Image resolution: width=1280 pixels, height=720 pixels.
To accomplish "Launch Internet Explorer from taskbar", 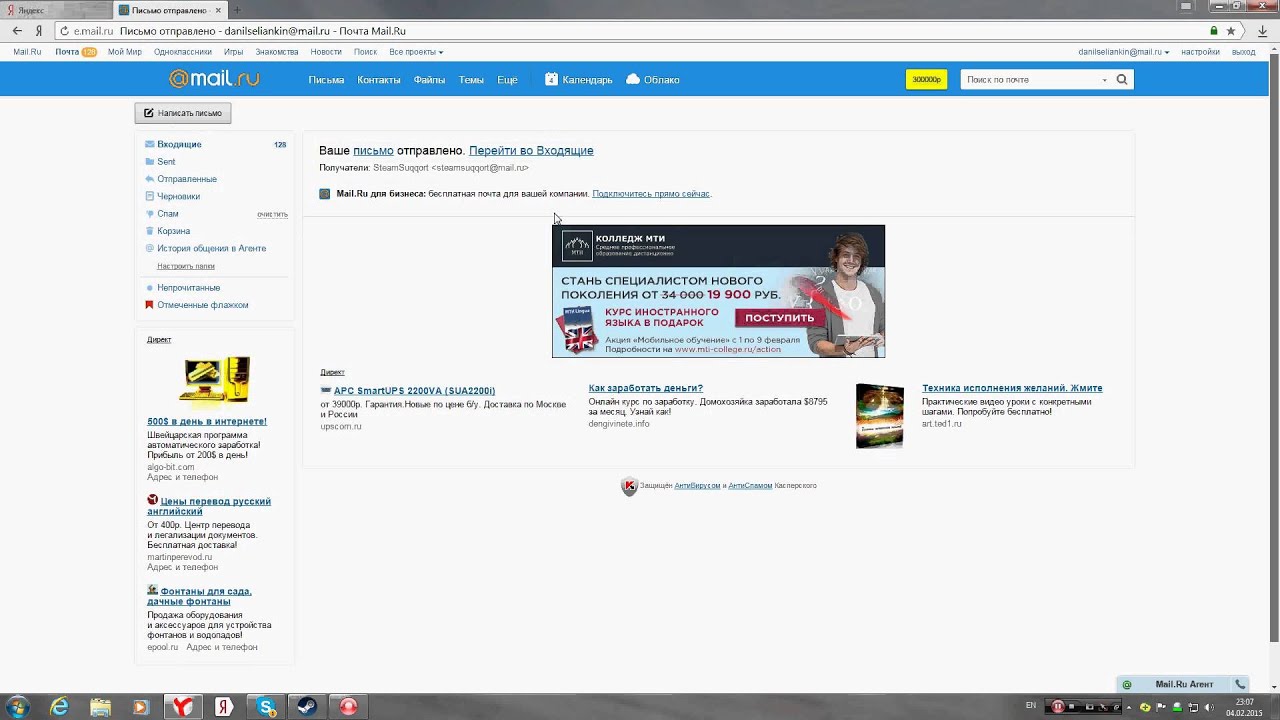I will 60,707.
